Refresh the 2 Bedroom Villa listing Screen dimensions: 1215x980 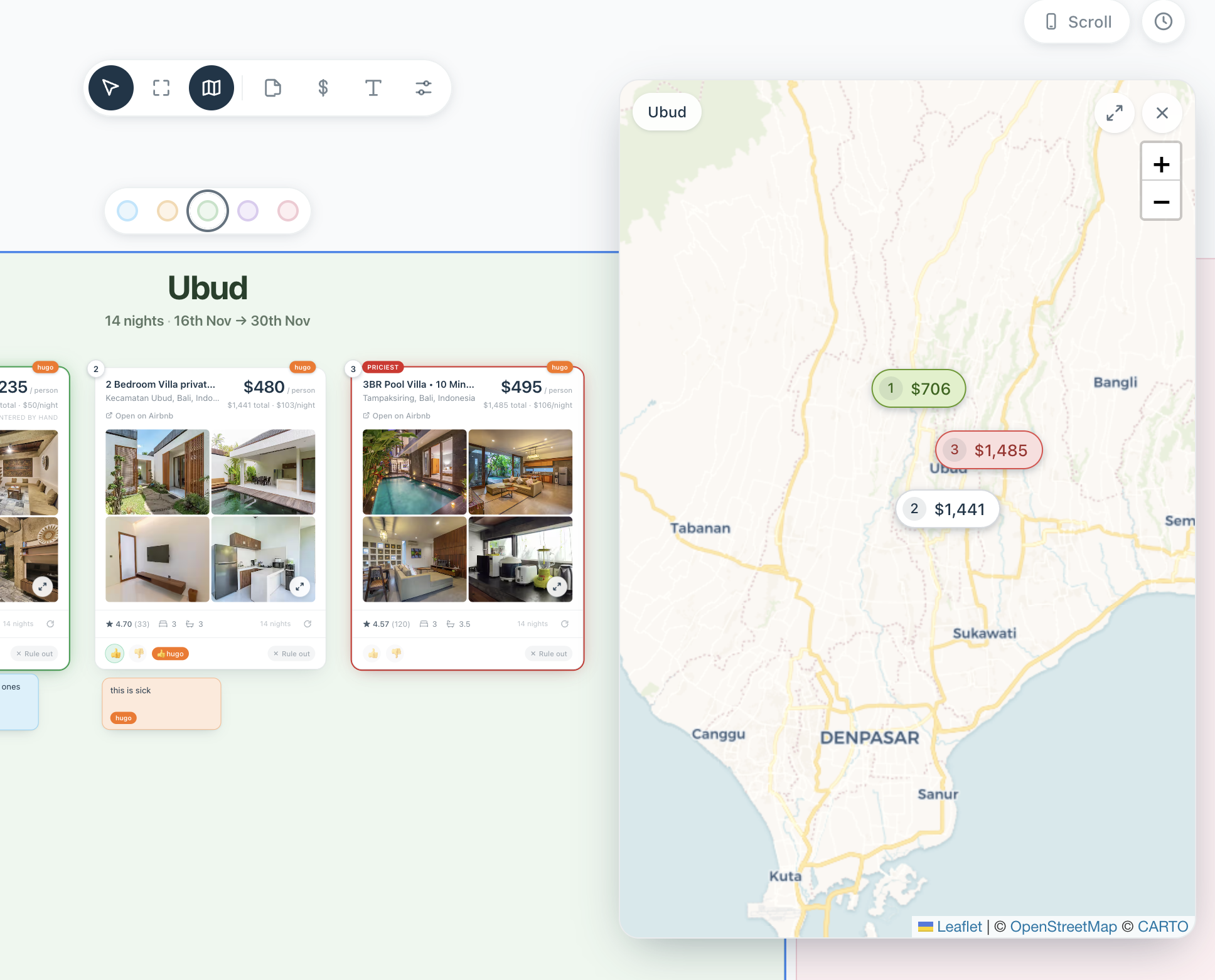308,624
